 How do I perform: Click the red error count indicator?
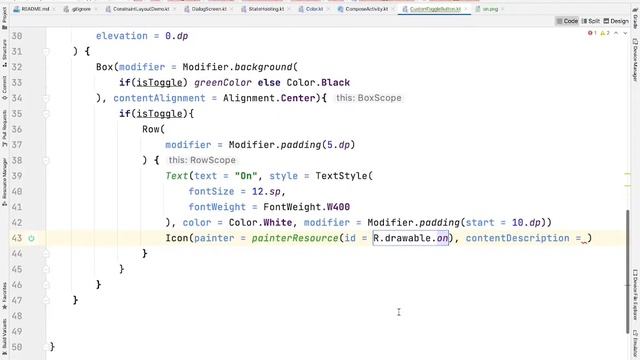point(592,33)
